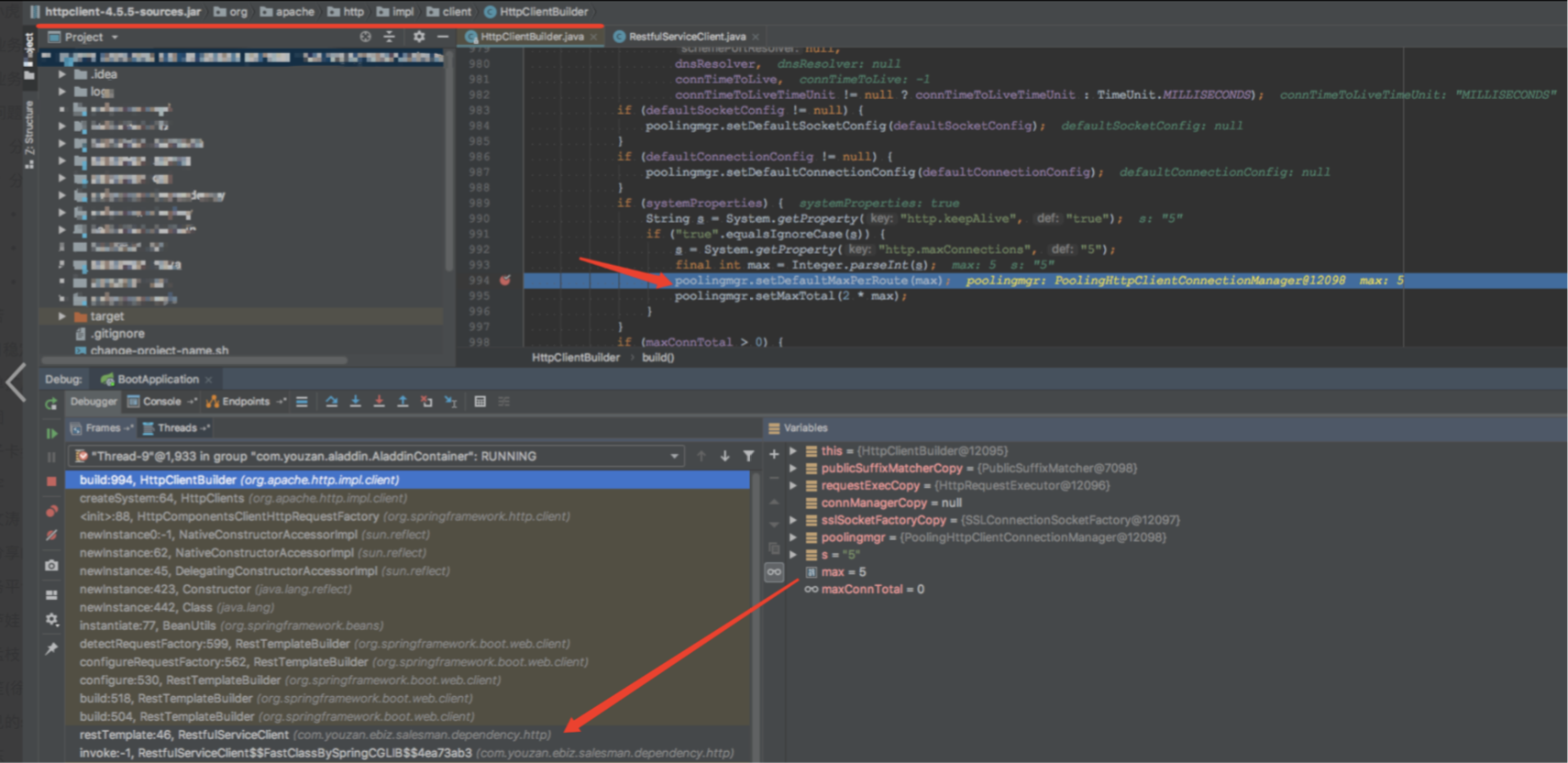
Task: Open the thread selector dropdown for Thread-9
Action: coord(675,456)
